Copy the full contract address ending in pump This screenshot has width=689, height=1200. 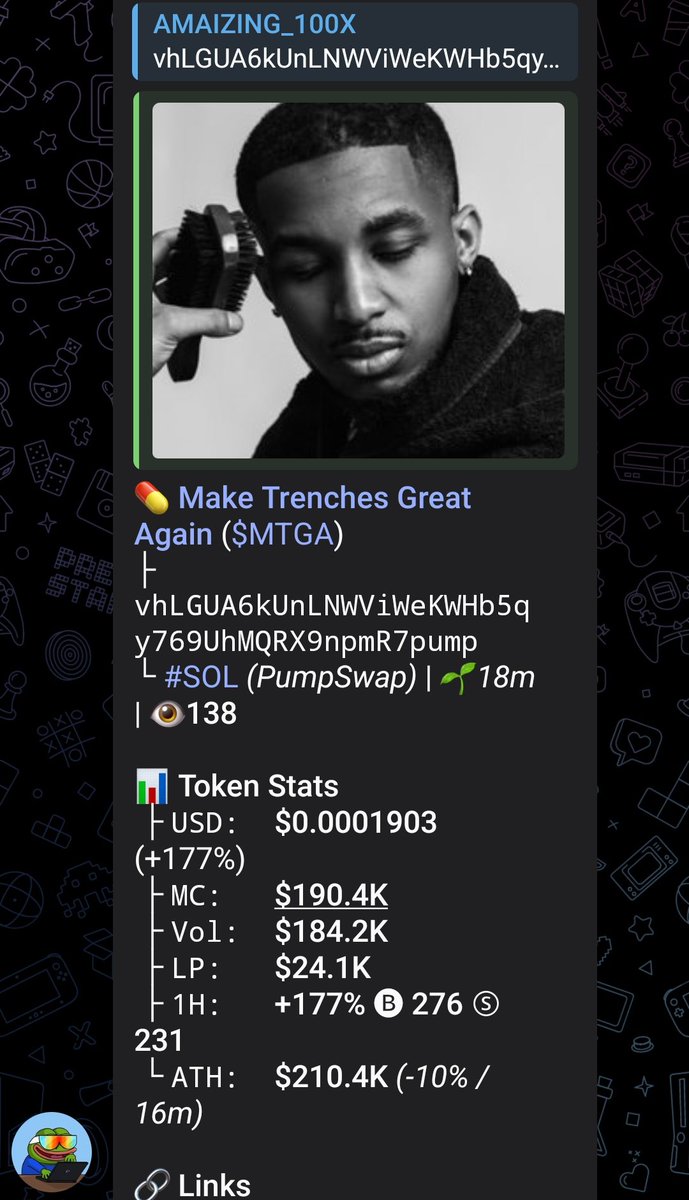[x=333, y=624]
